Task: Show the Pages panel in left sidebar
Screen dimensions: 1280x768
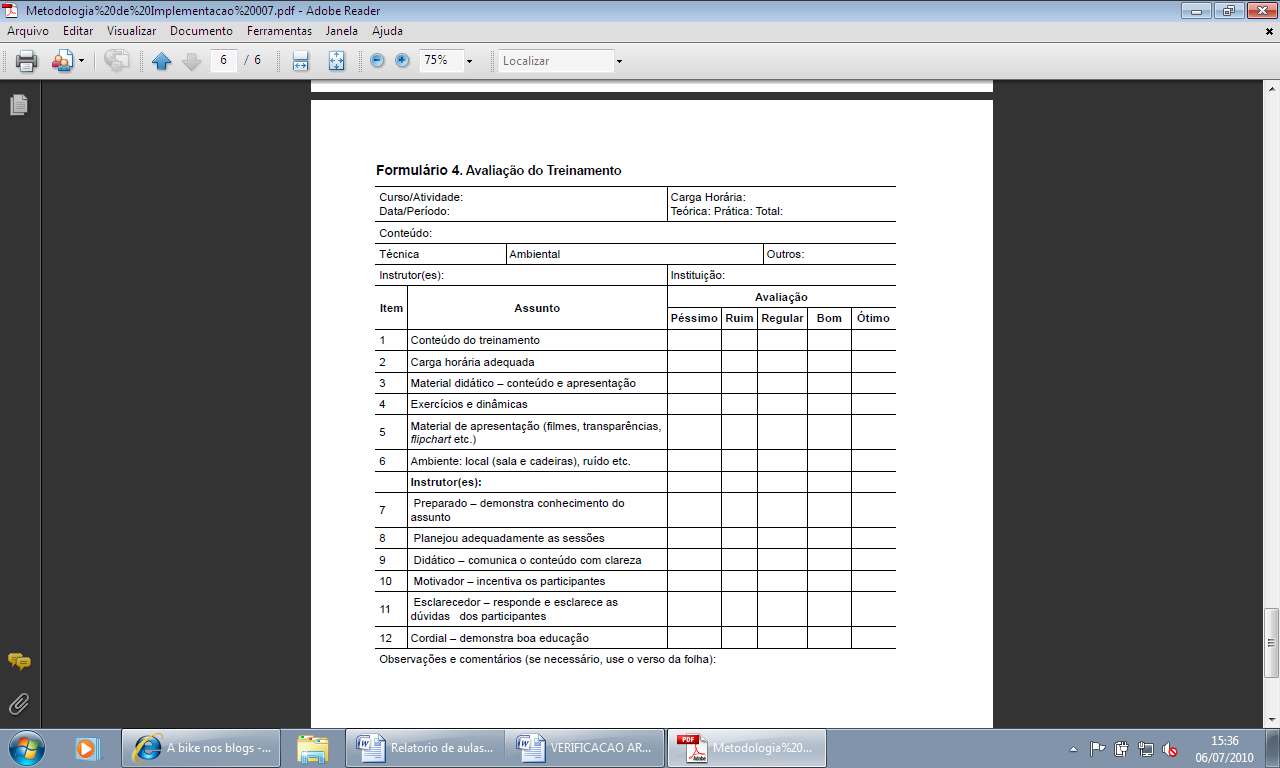Action: pos(19,105)
